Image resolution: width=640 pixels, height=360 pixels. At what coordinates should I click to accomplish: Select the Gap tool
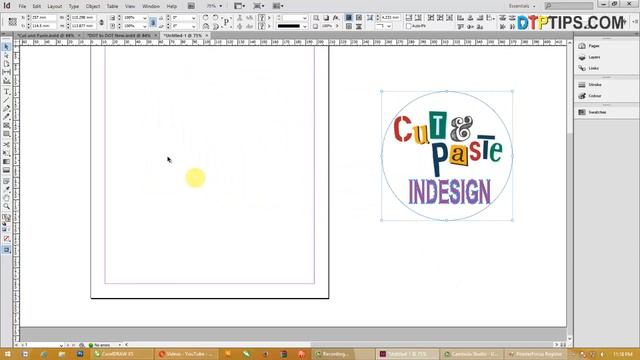[x=6, y=72]
